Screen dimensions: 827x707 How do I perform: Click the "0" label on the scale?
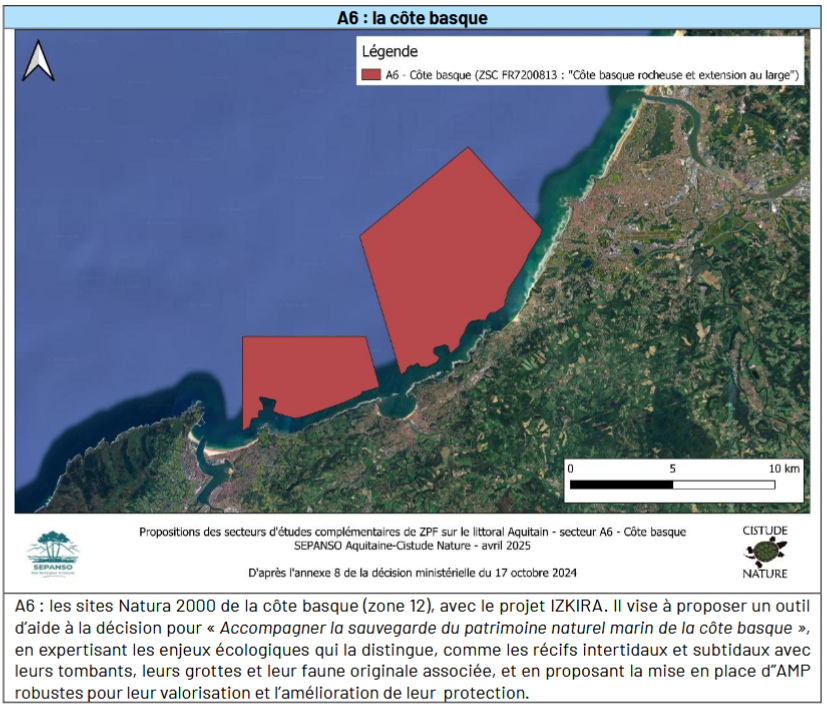[x=570, y=468]
